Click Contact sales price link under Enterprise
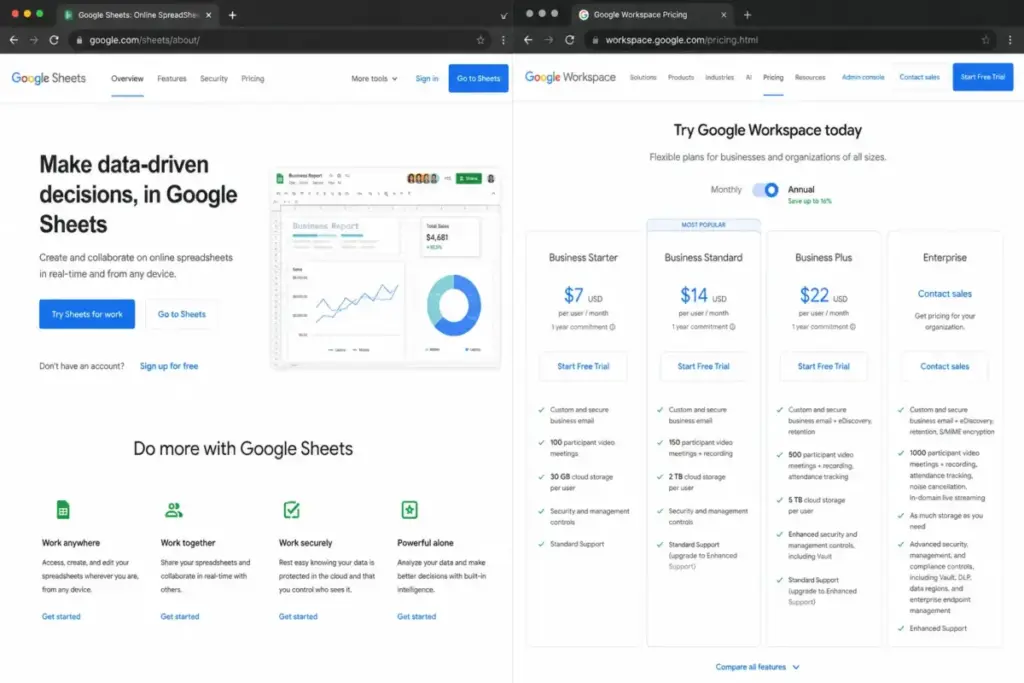 [944, 294]
